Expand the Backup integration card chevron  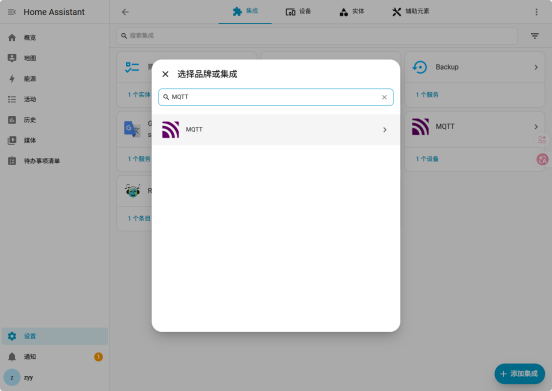[x=536, y=67]
